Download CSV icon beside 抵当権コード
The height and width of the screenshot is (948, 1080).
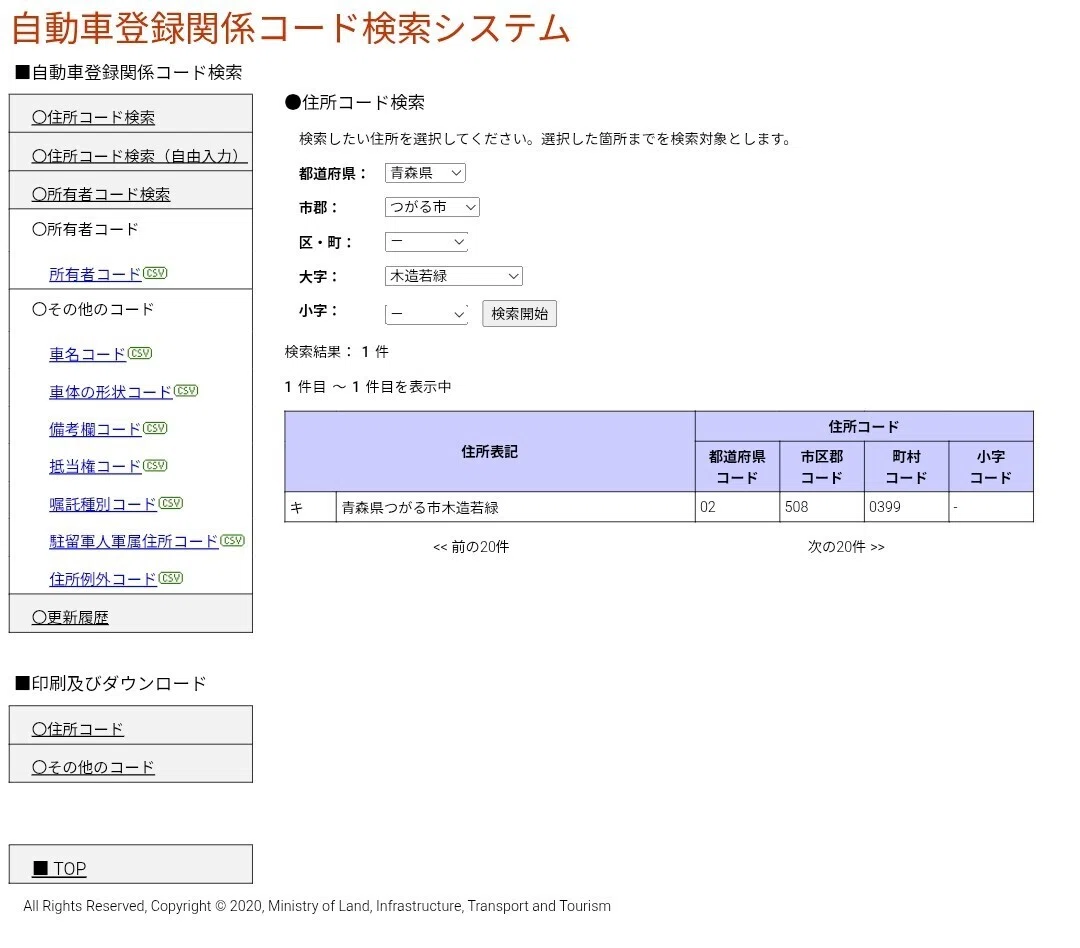(155, 465)
